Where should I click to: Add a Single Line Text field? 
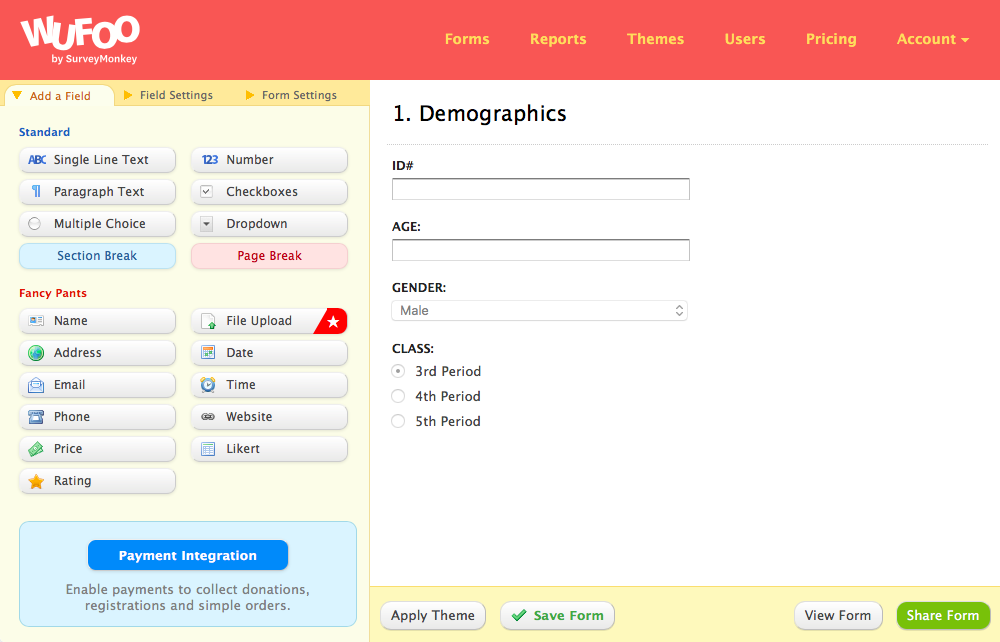coord(98,160)
